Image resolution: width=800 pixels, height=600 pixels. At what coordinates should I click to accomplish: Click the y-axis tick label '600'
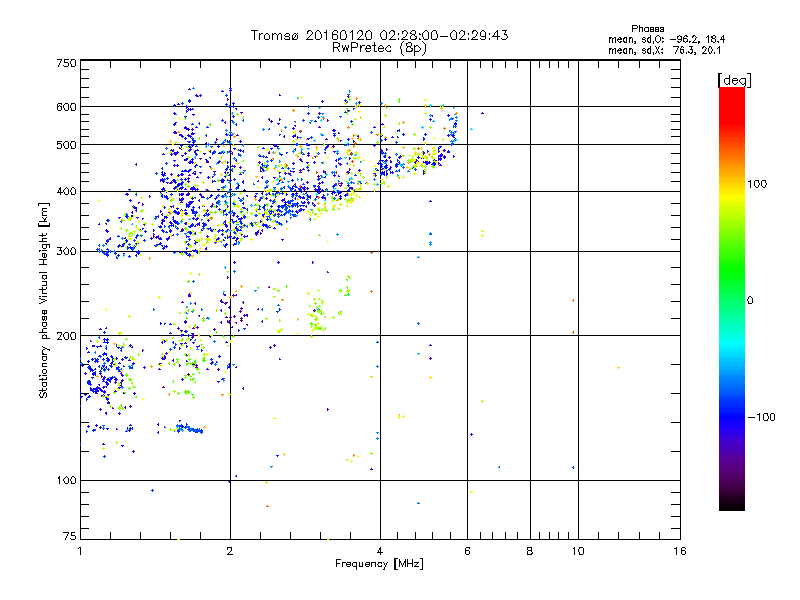[x=66, y=107]
